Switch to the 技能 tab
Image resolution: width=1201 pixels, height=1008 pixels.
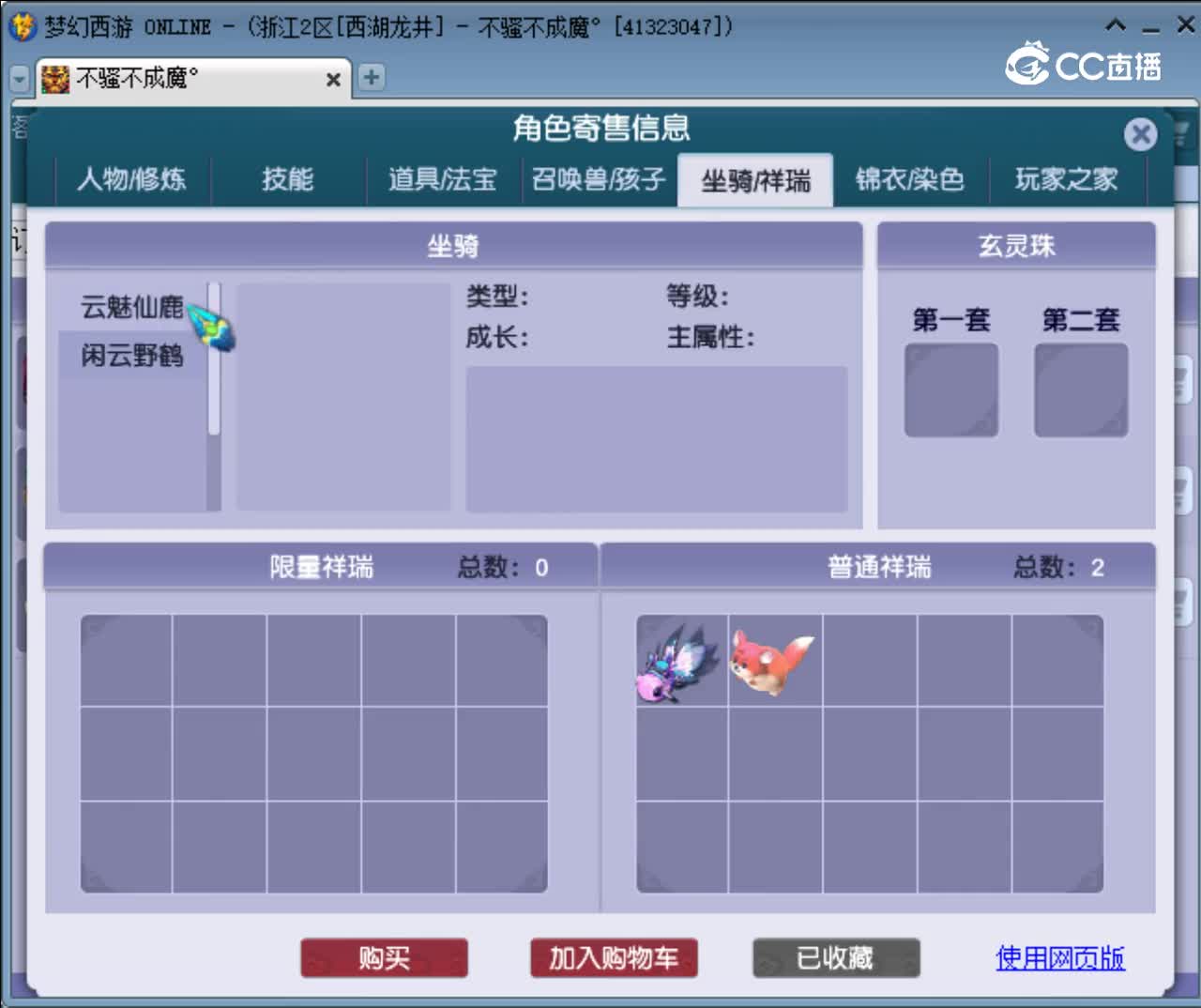[x=287, y=179]
